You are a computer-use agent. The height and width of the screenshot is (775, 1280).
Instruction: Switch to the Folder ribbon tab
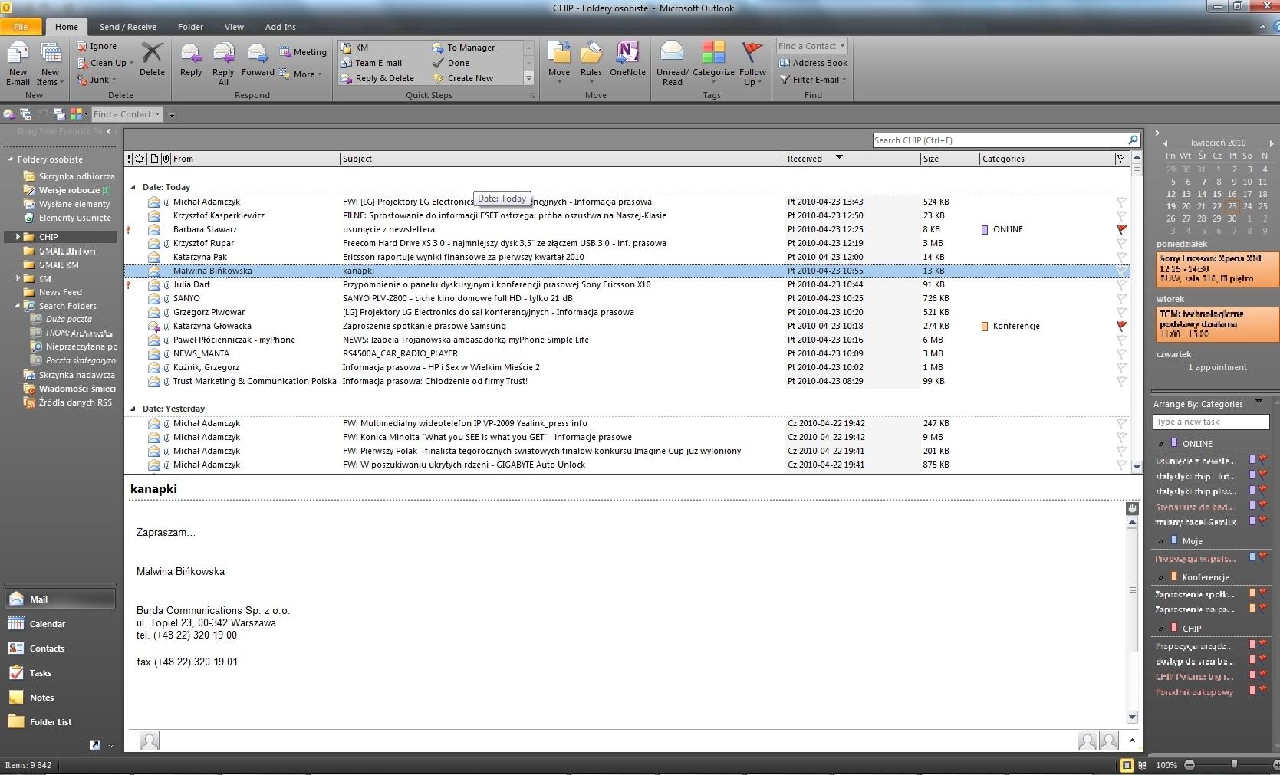190,27
